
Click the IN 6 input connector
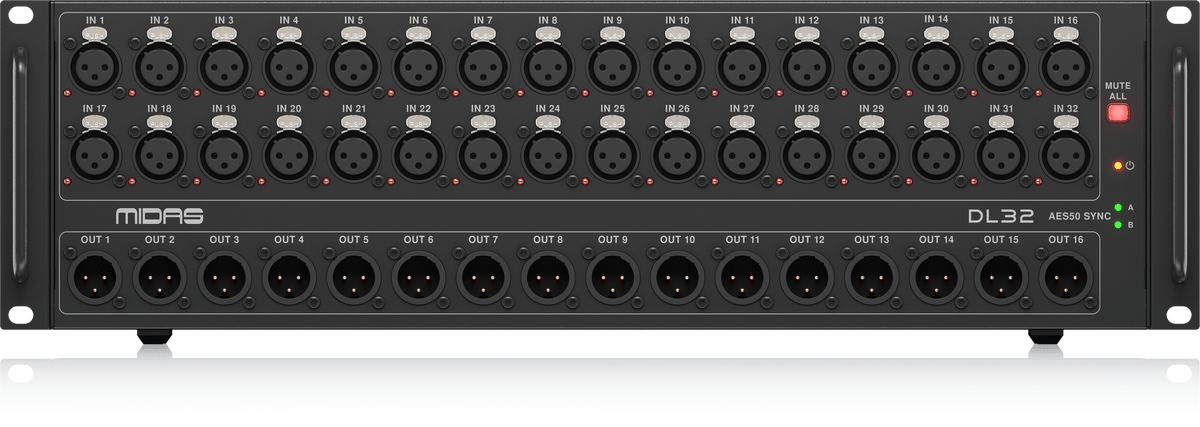tap(419, 66)
